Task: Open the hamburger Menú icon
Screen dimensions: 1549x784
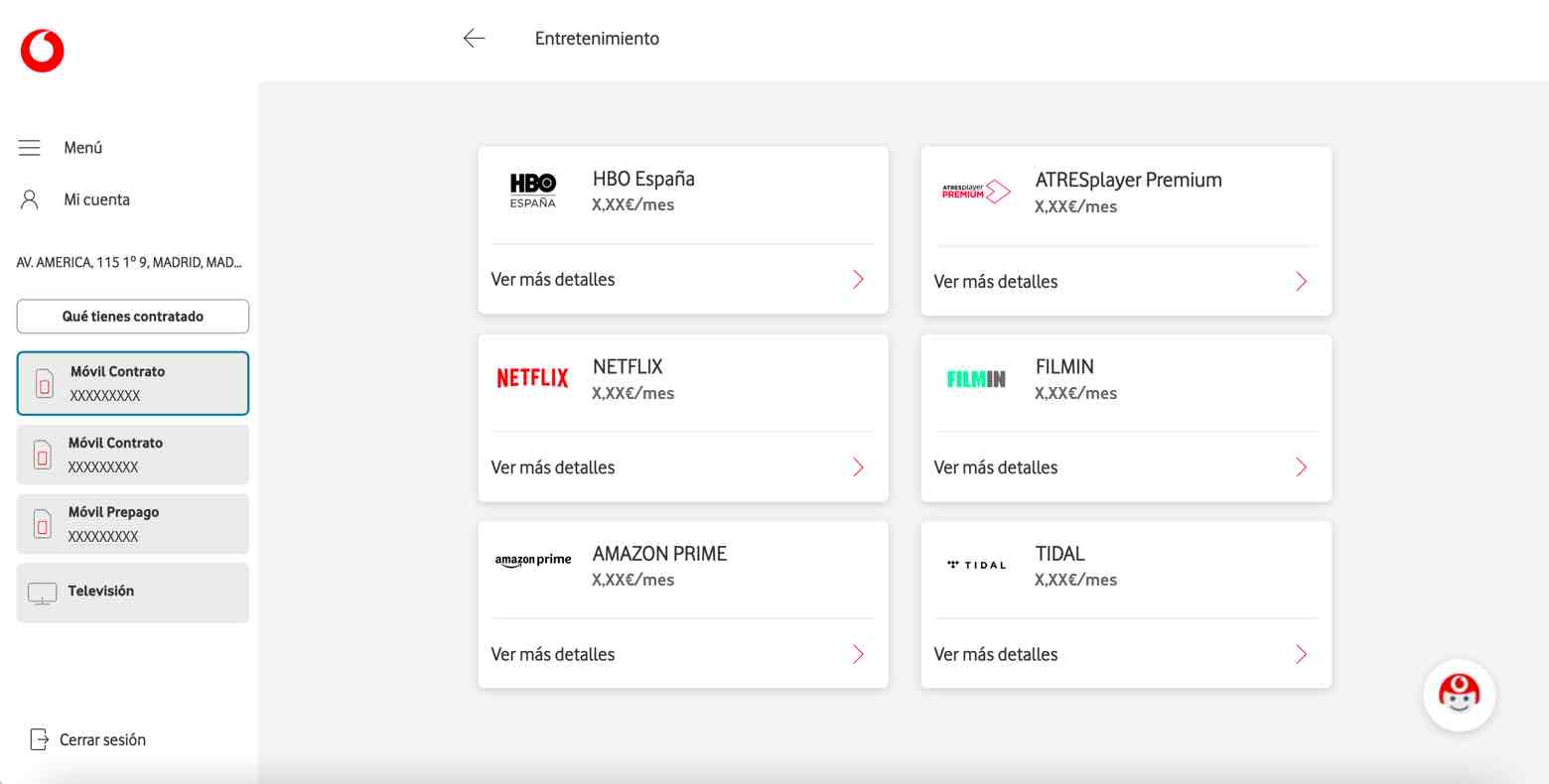Action: [x=30, y=147]
